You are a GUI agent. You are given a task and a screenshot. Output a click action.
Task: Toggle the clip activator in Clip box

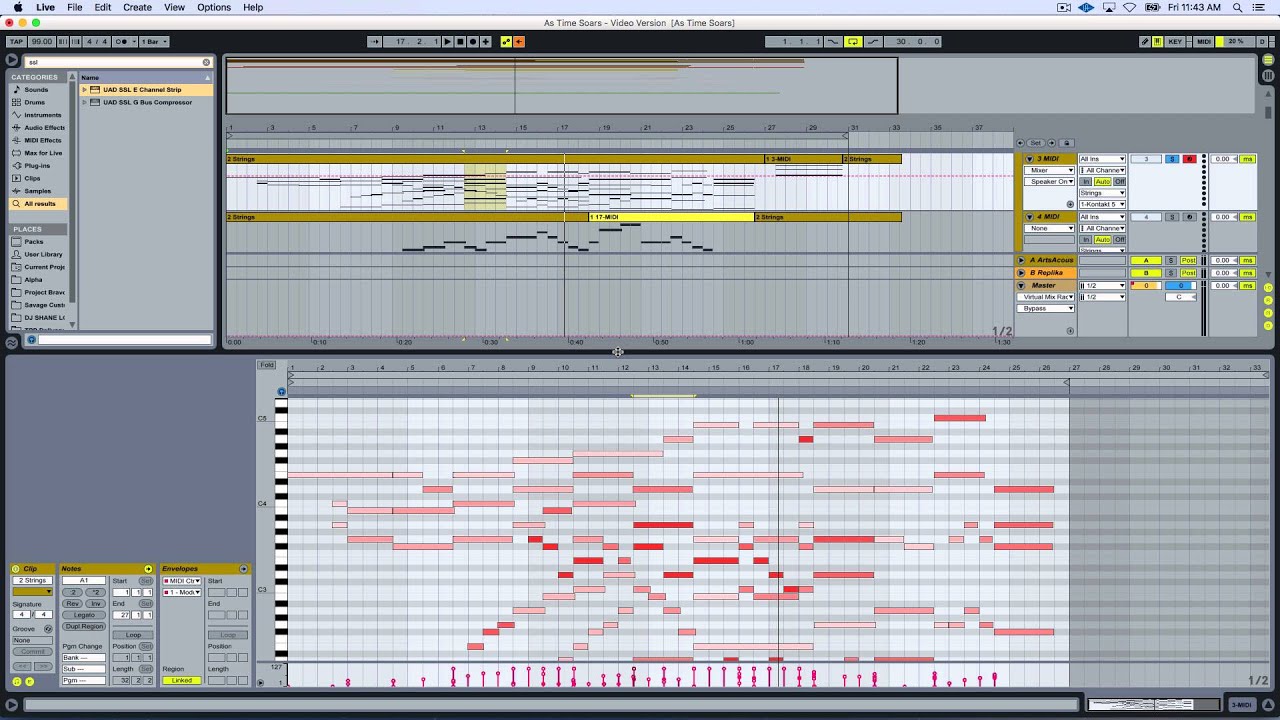pyautogui.click(x=16, y=568)
